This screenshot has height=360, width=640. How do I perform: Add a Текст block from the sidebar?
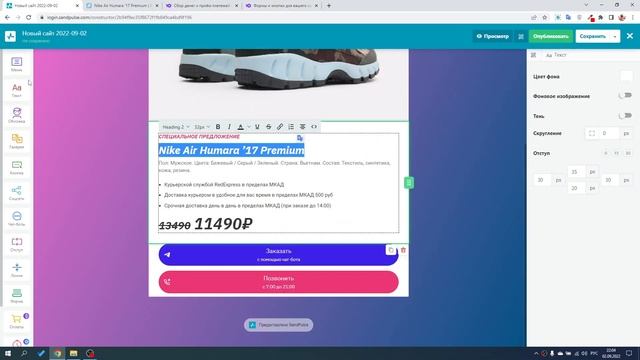click(17, 90)
